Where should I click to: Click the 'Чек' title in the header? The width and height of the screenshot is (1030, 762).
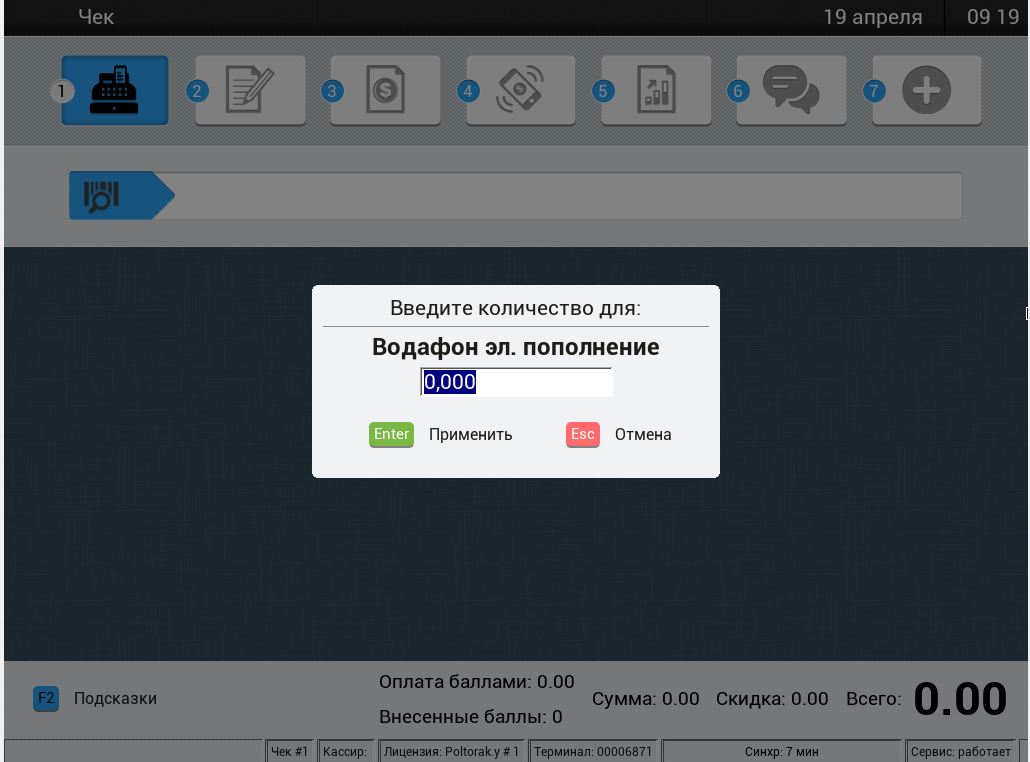click(97, 17)
